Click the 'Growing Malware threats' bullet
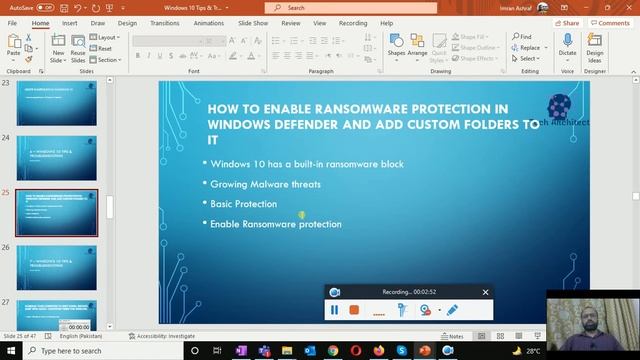 pos(265,184)
